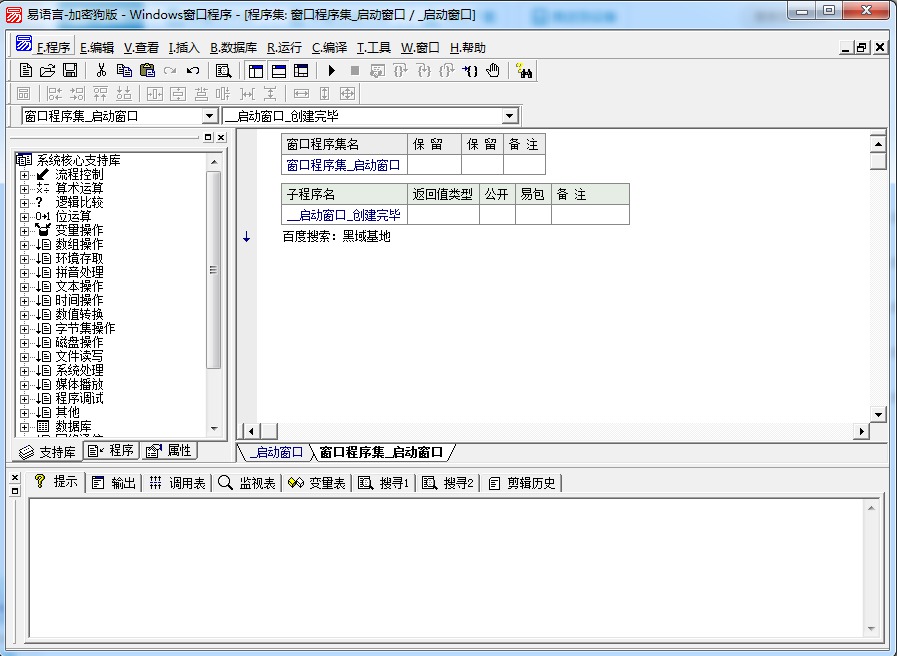This screenshot has width=897, height=656.
Task: Click the code line 百度搜索：黑域基地
Action: click(x=336, y=236)
